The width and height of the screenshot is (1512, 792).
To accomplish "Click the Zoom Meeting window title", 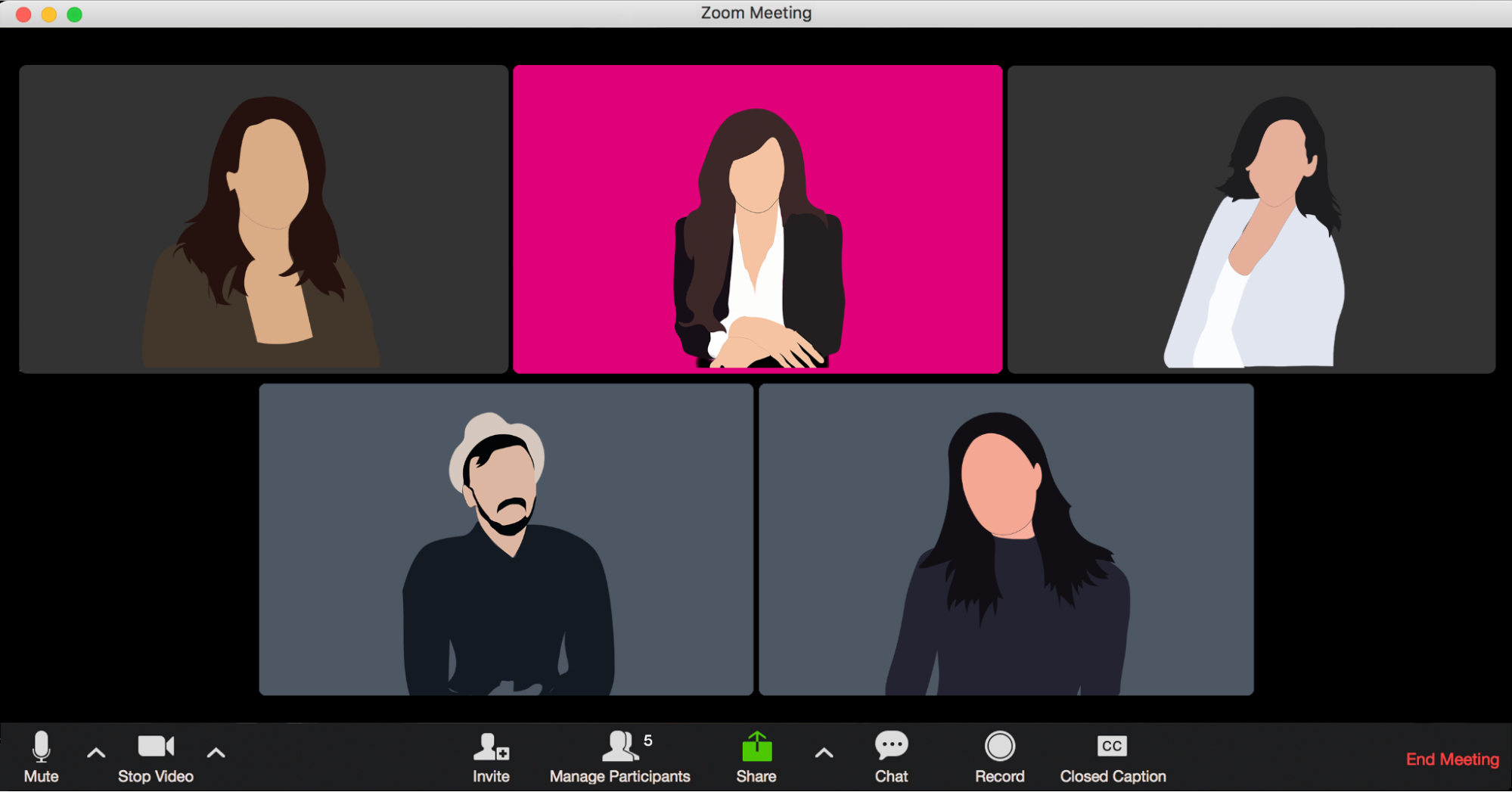I will pos(756,13).
